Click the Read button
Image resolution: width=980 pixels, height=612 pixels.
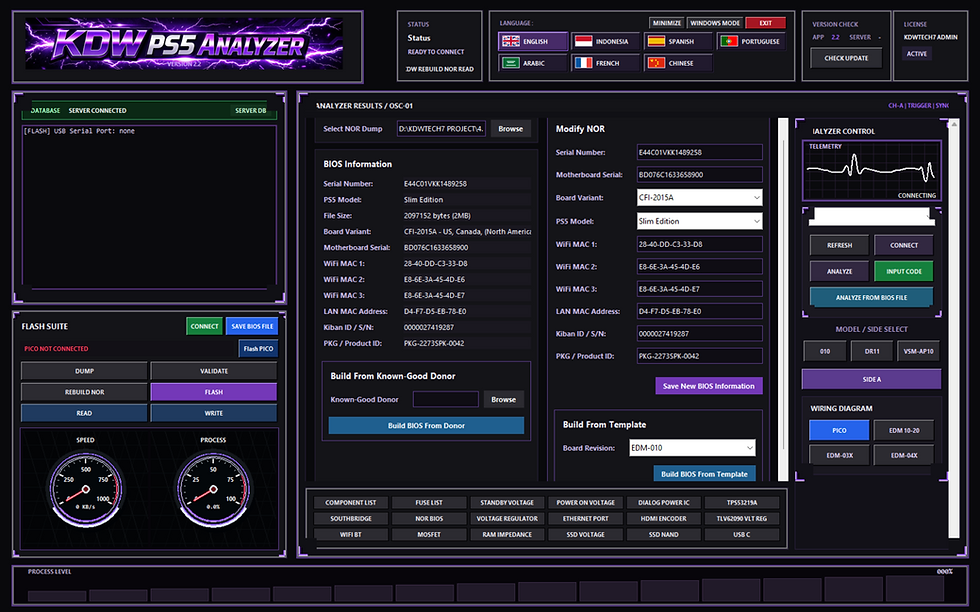(84, 413)
